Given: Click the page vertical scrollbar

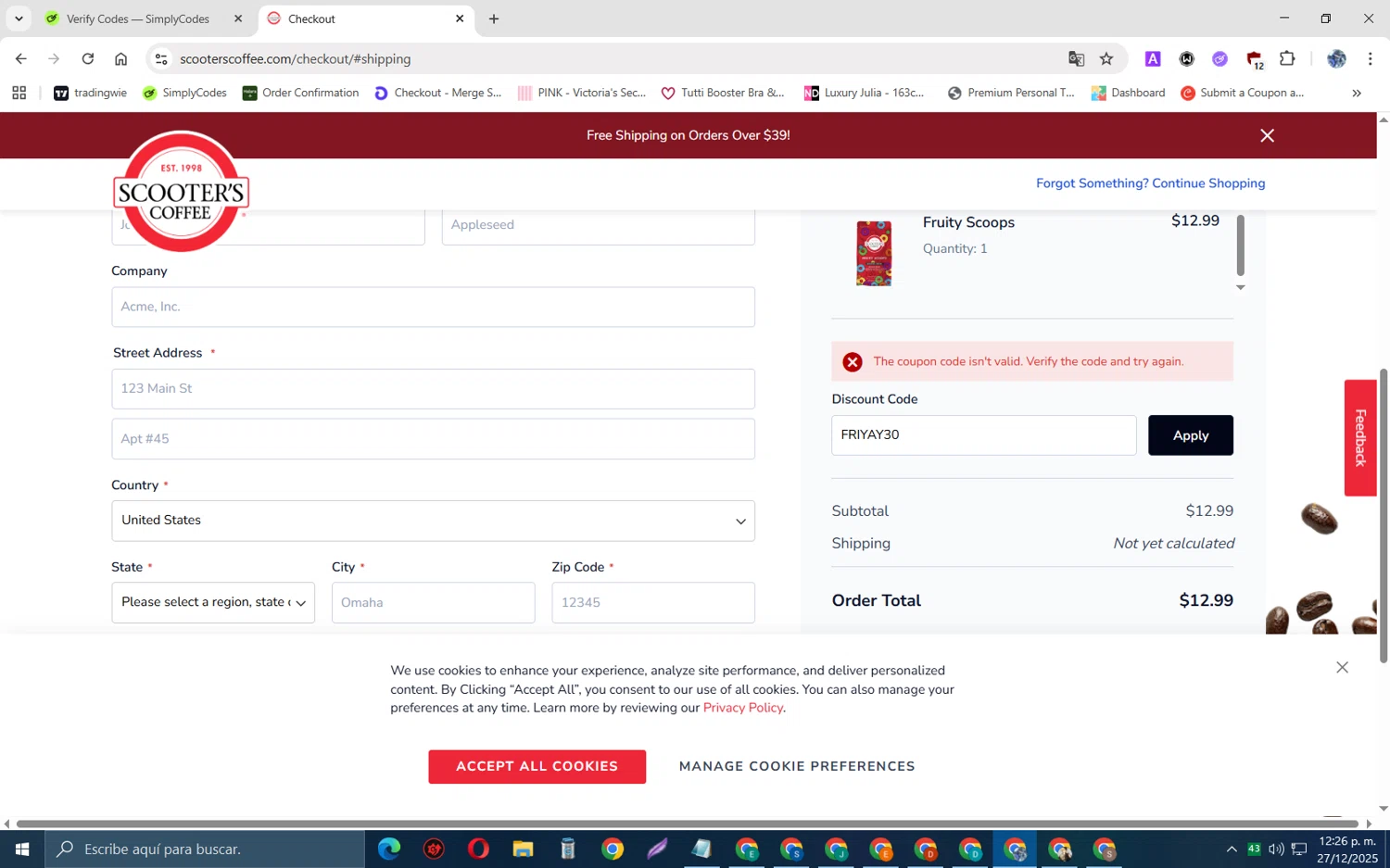Looking at the screenshot, I should [x=1384, y=515].
